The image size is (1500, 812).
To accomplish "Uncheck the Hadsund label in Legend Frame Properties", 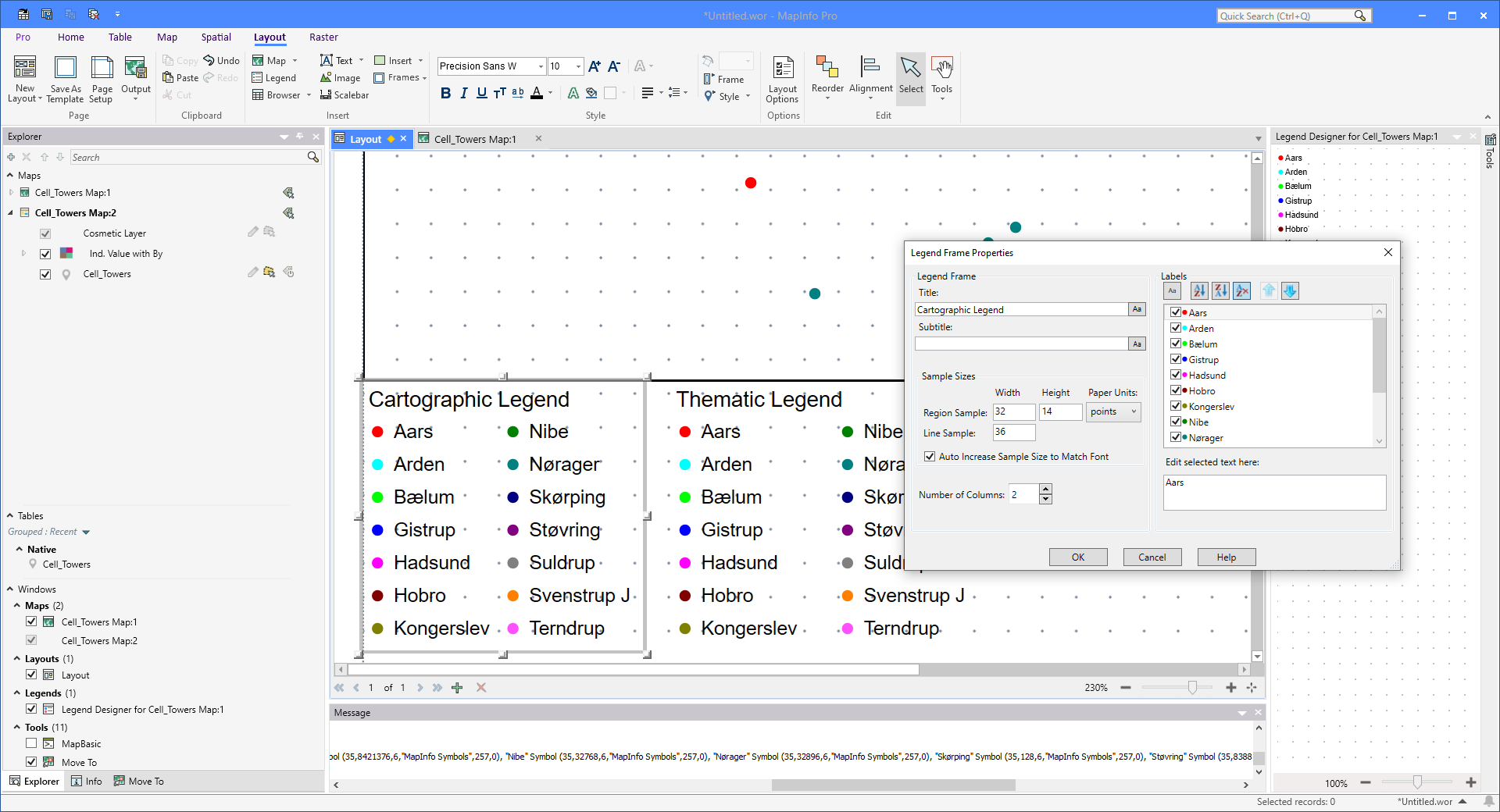I will point(1176,375).
